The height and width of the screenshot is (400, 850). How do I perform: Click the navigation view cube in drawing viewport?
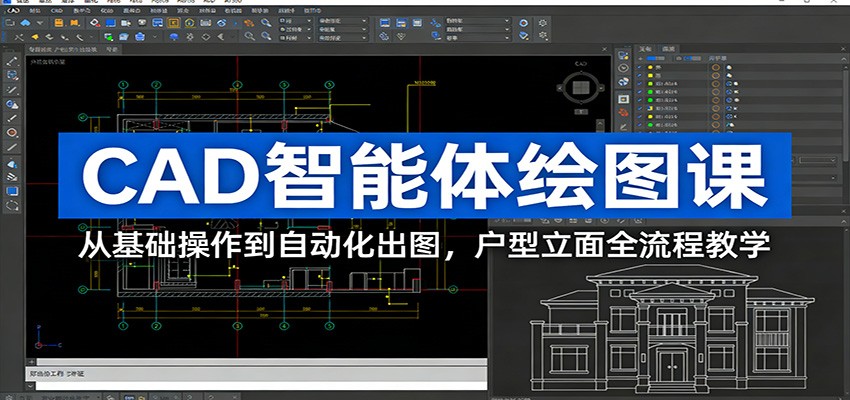(578, 89)
